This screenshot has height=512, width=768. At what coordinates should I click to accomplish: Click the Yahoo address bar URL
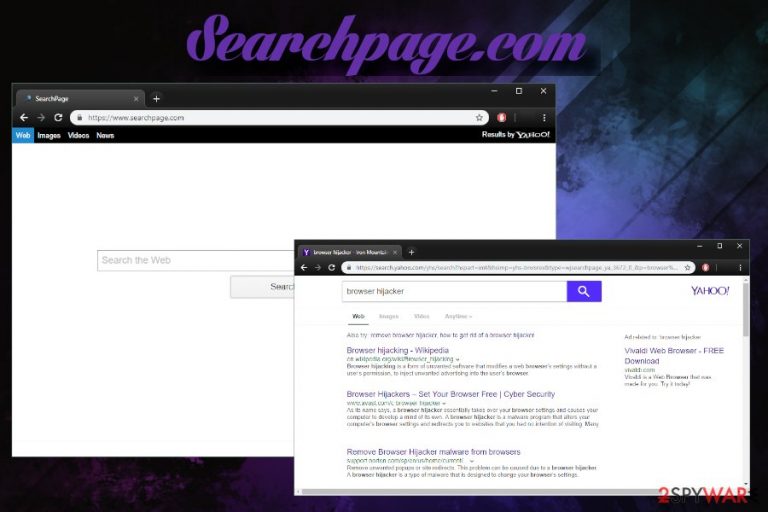click(x=517, y=268)
